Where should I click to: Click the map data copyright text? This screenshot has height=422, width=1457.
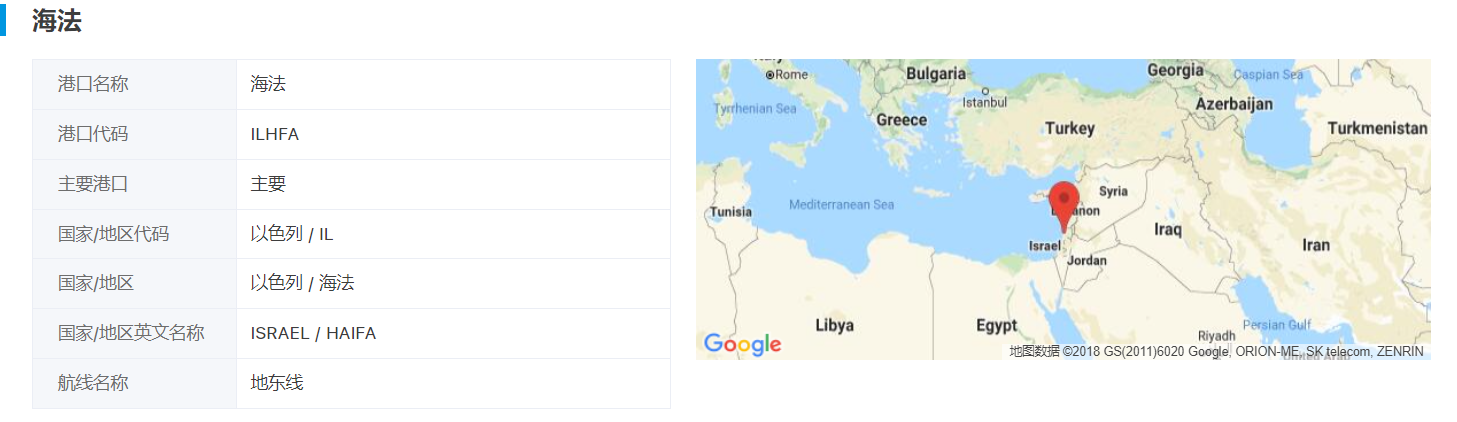[1215, 351]
